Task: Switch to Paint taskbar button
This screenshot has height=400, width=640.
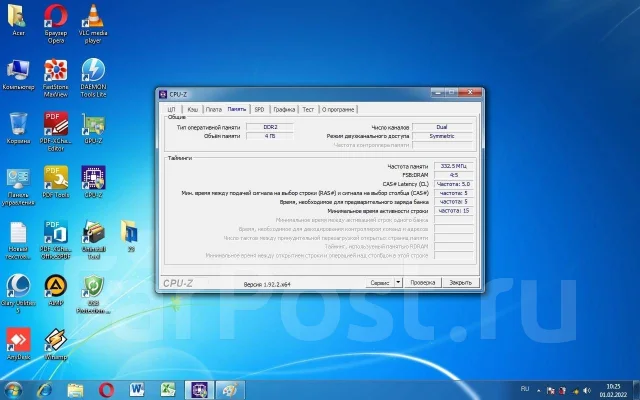Action: [x=230, y=390]
